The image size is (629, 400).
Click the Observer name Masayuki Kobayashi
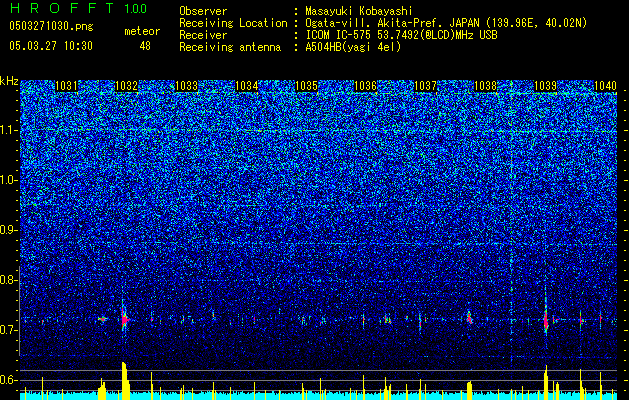point(359,11)
